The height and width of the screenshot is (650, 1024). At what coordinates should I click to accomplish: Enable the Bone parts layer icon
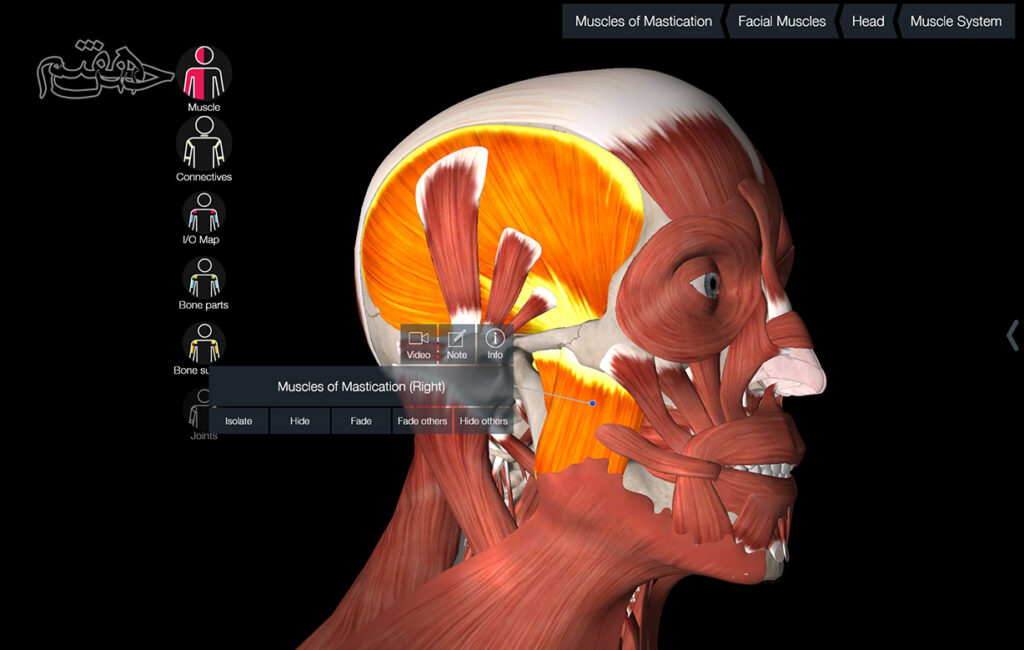pyautogui.click(x=204, y=277)
